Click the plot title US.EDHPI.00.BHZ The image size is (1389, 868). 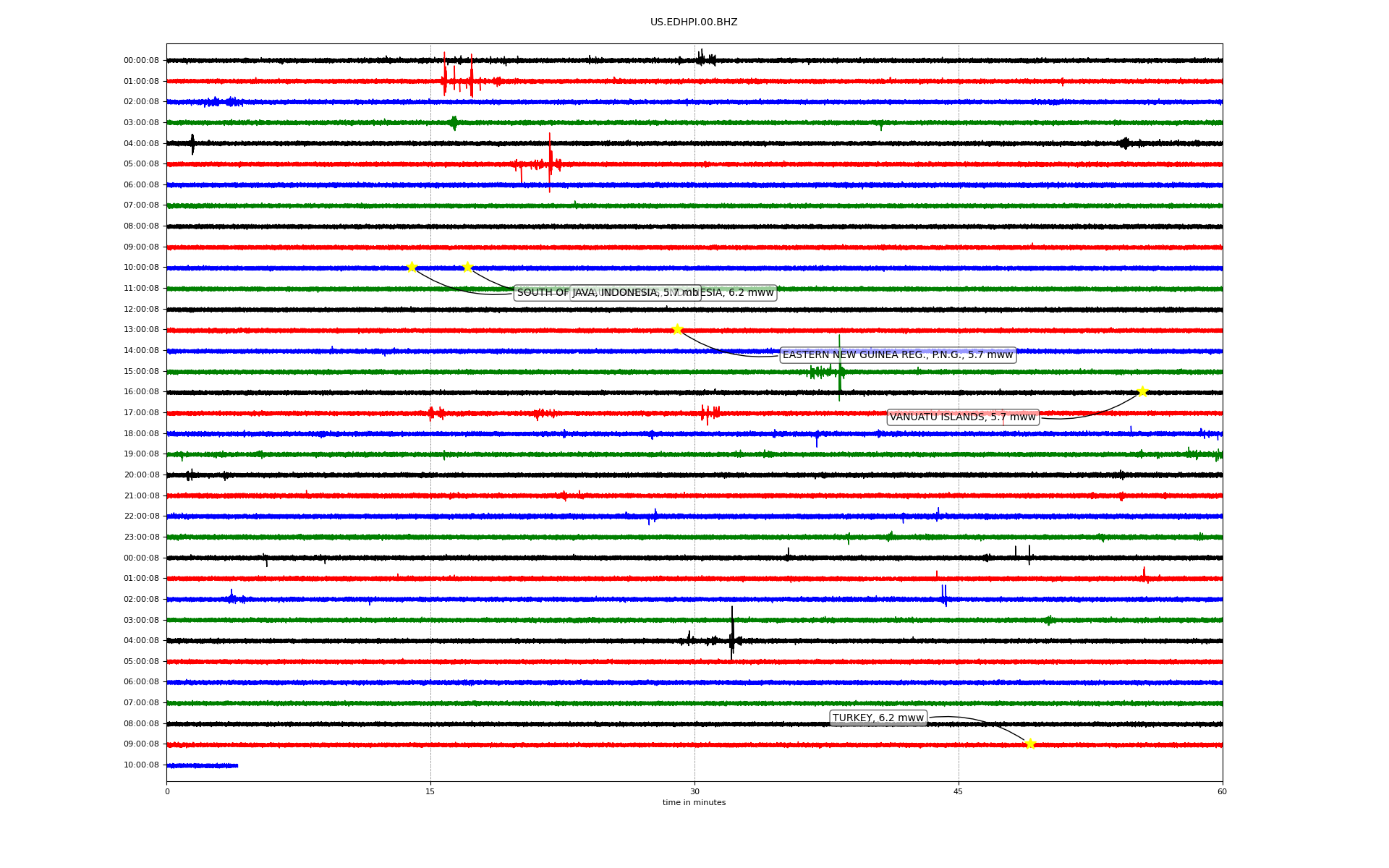coord(694,22)
